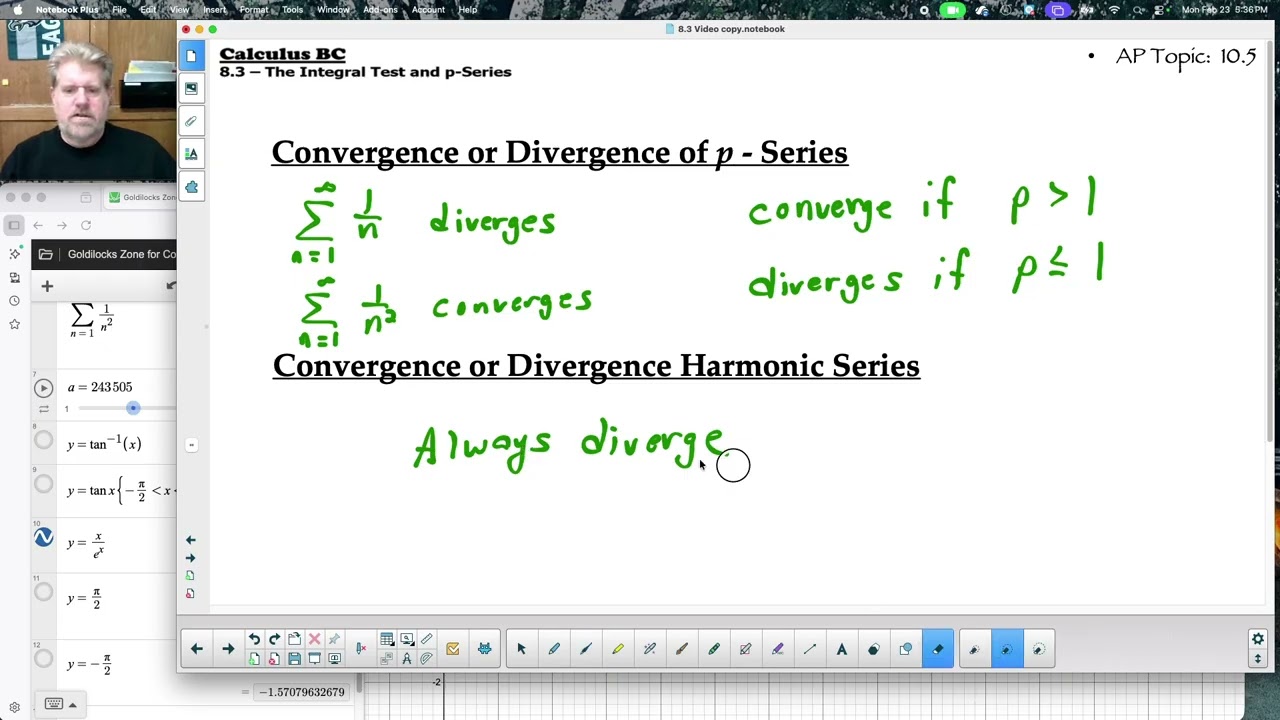Click the Save floppy disk icon
The height and width of the screenshot is (720, 1280).
[294, 659]
